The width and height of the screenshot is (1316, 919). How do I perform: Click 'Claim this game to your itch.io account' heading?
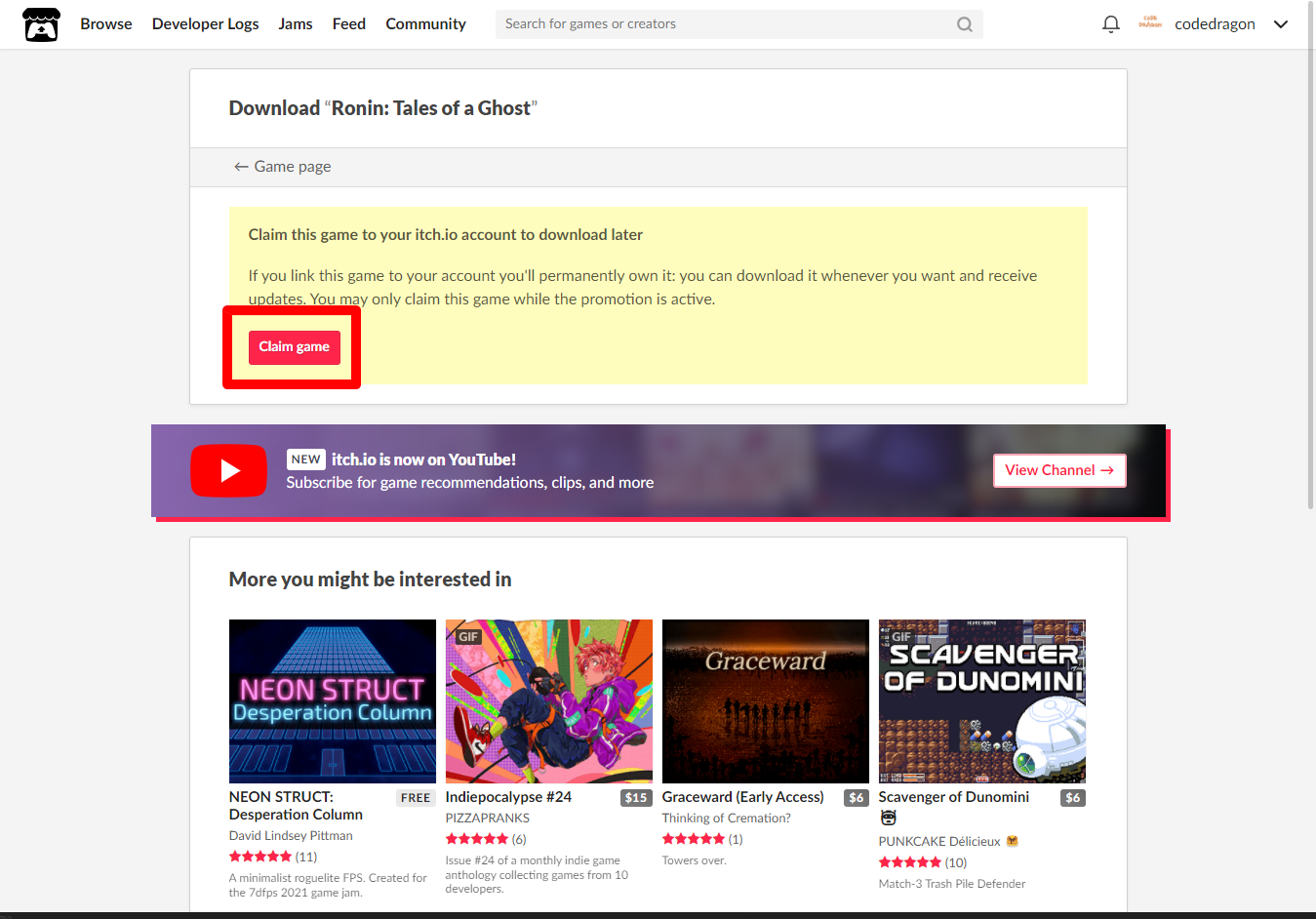click(x=446, y=235)
